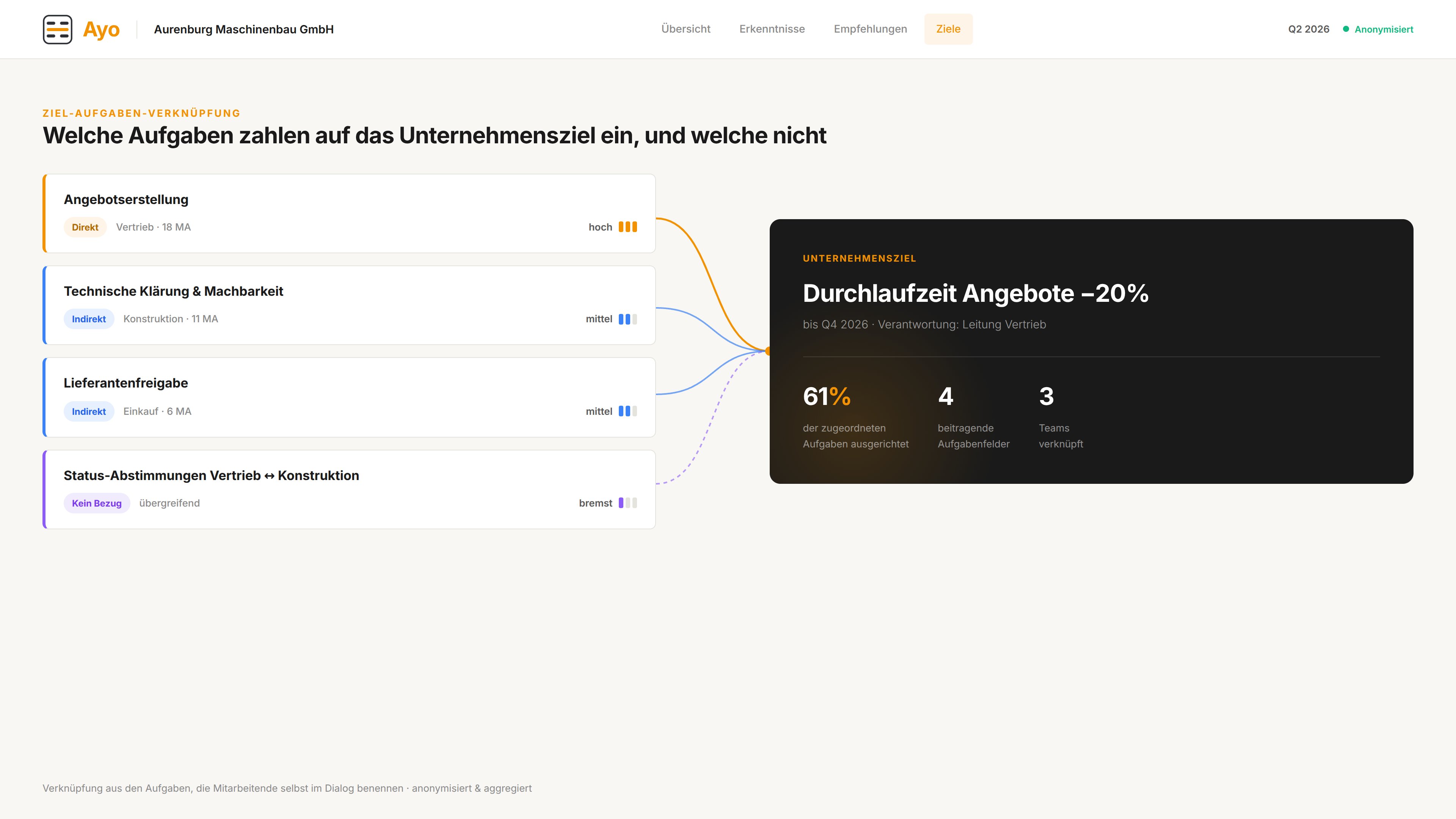Click the Durchlaufzeit Angebote –20% goal title
Screen dimensions: 1456x819
click(x=976, y=293)
